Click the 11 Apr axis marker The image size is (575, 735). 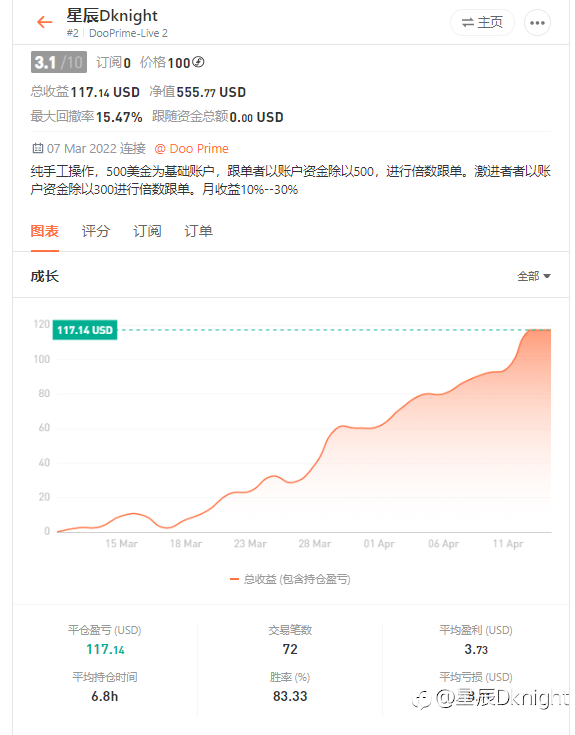[x=508, y=544]
